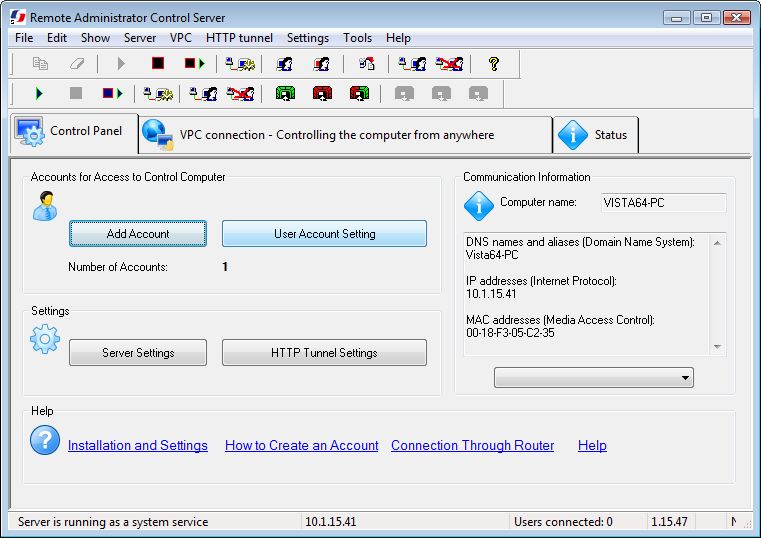Viewport: 761px width, 538px height.
Task: Disconnect users via red-crossed icon in top toolbar
Action: tap(449, 64)
